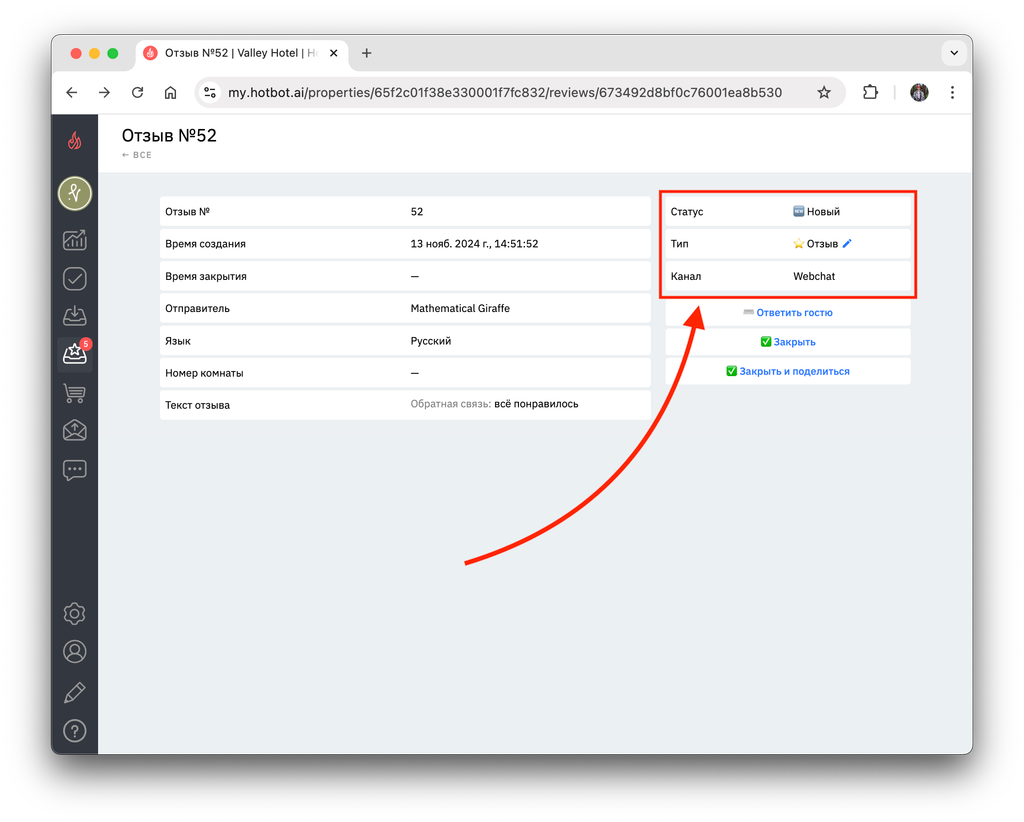Open the shopping cart orders icon

(74, 393)
